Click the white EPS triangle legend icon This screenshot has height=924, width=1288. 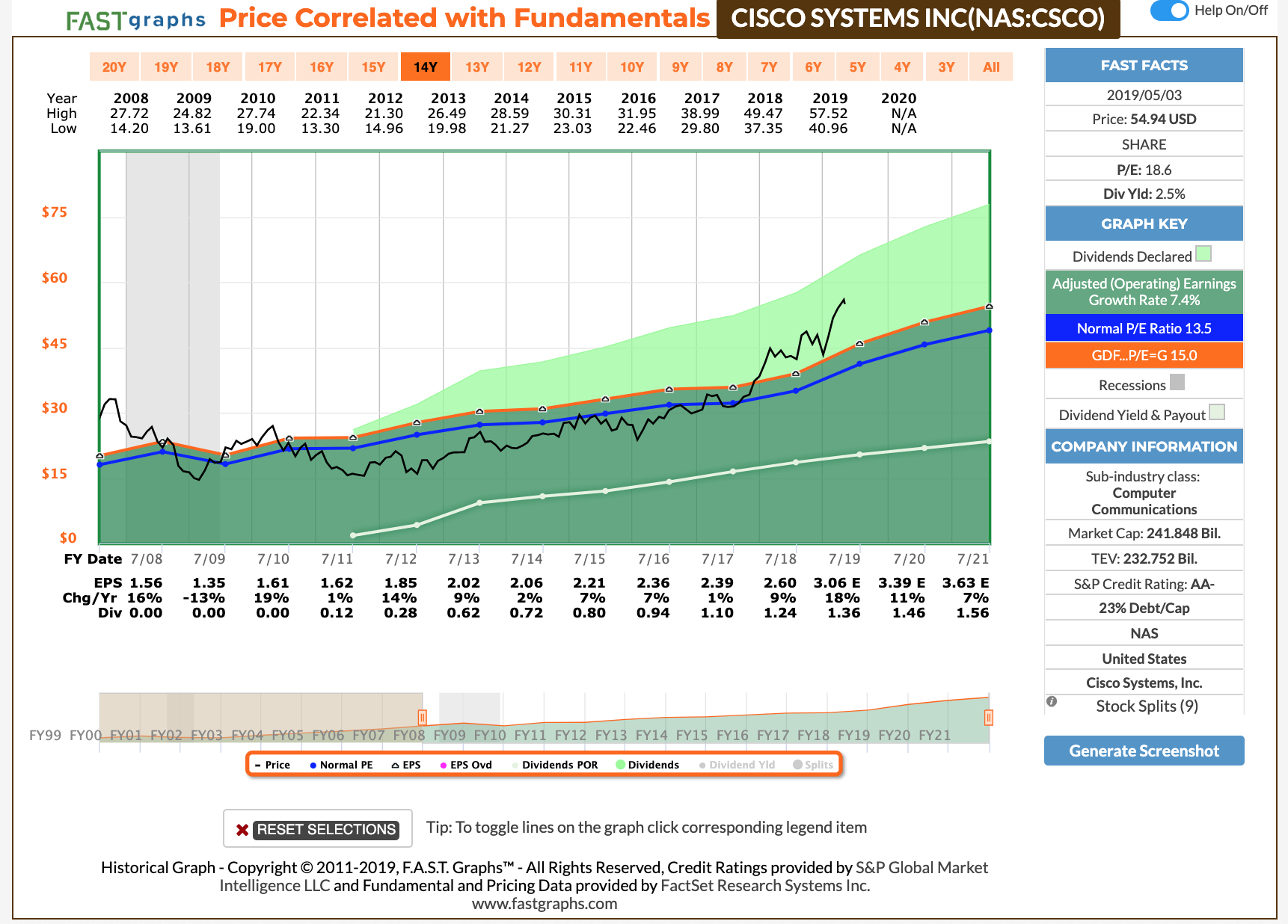394,765
